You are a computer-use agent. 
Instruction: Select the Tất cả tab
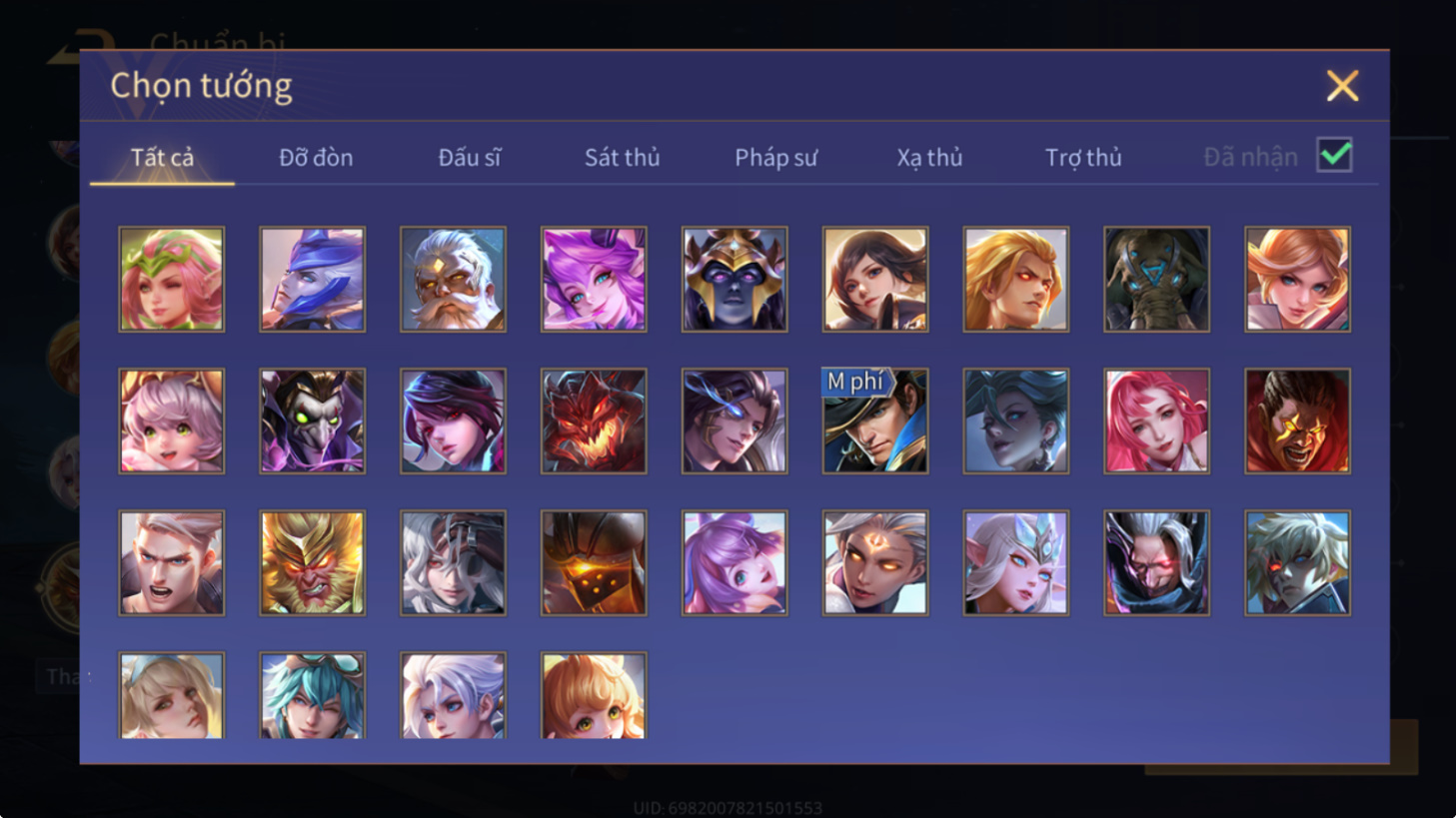click(162, 157)
